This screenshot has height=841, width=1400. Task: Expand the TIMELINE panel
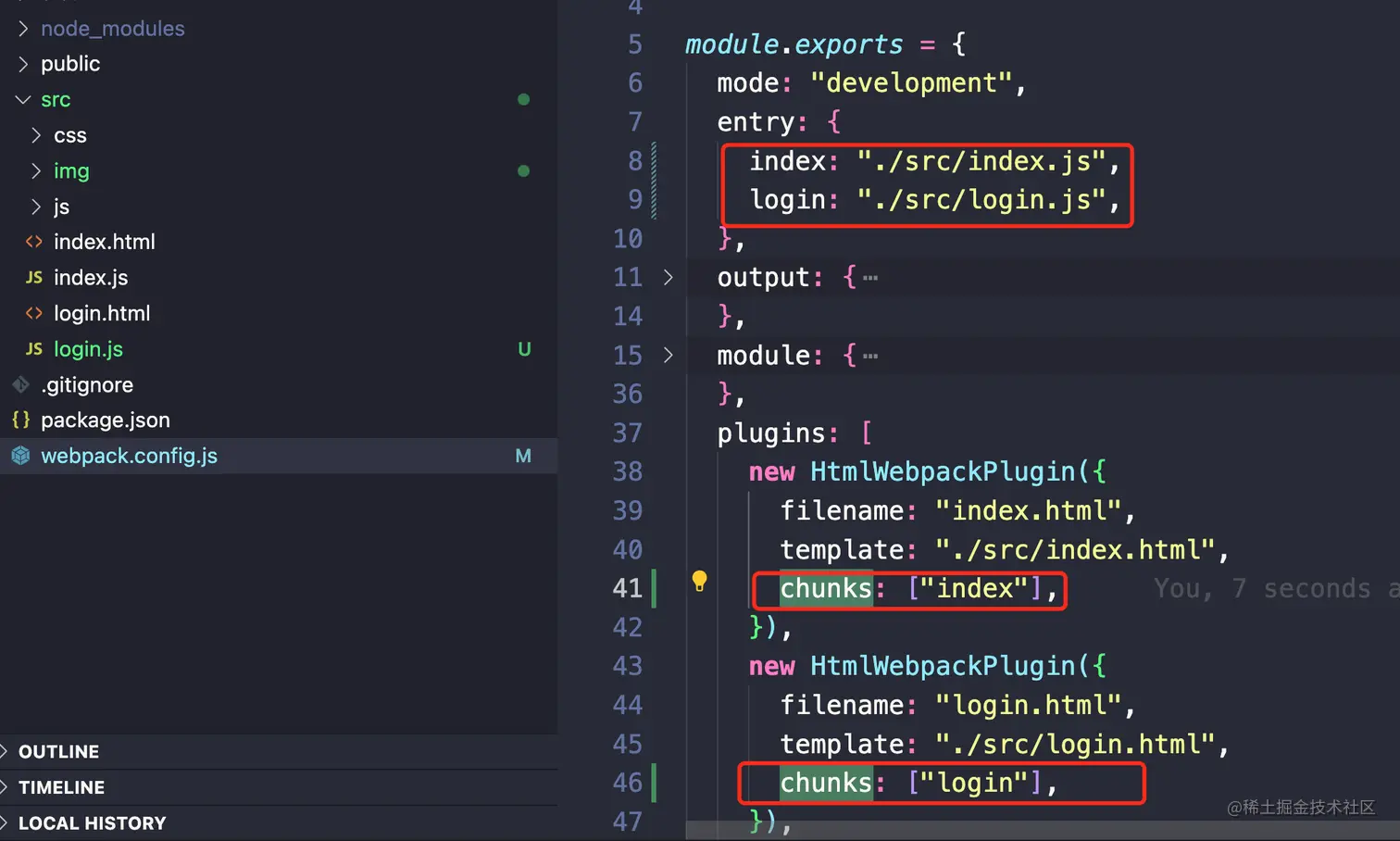click(x=6, y=787)
